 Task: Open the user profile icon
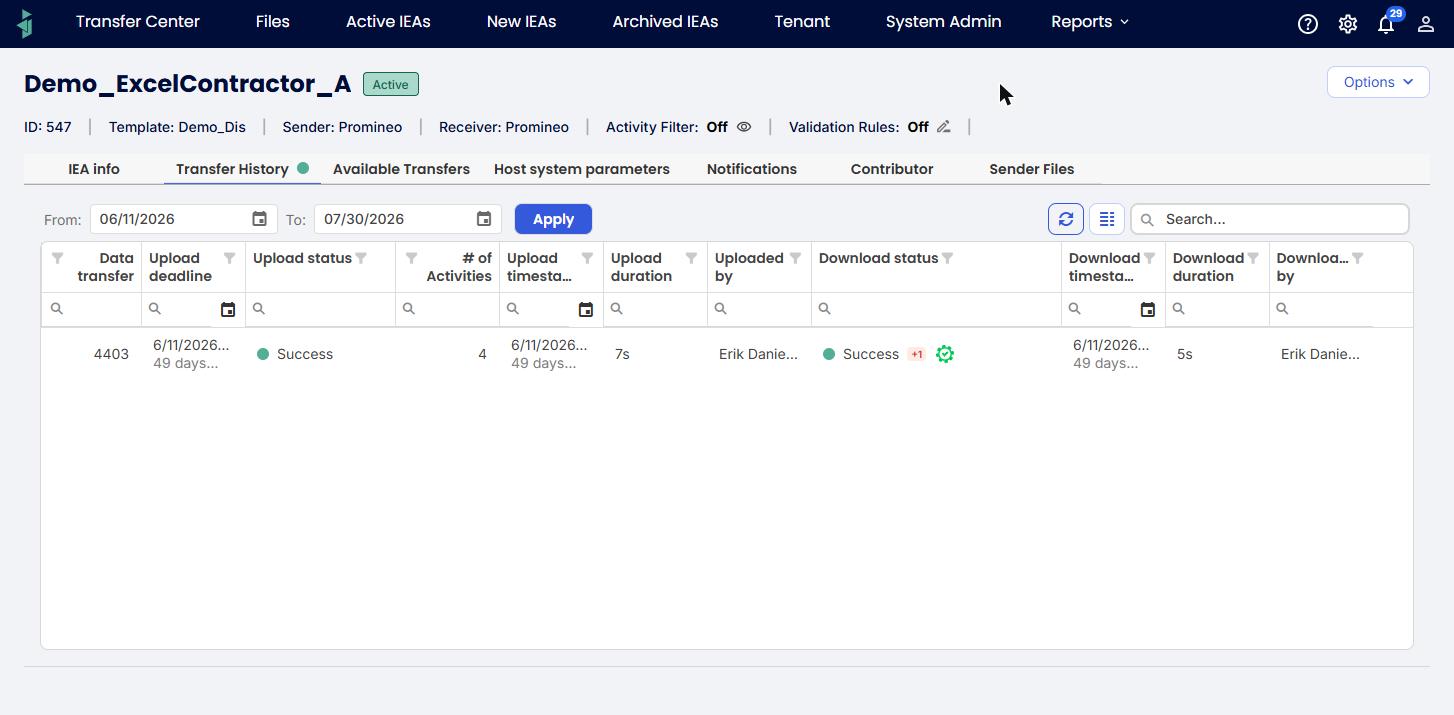1426,24
